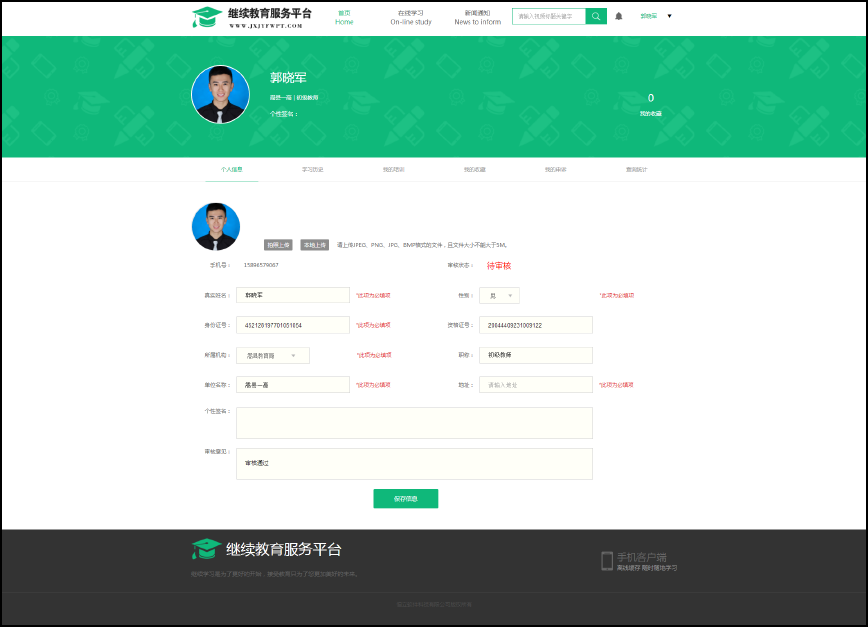Click the 保存信息 save button
Screen dimensions: 868x627
405,499
